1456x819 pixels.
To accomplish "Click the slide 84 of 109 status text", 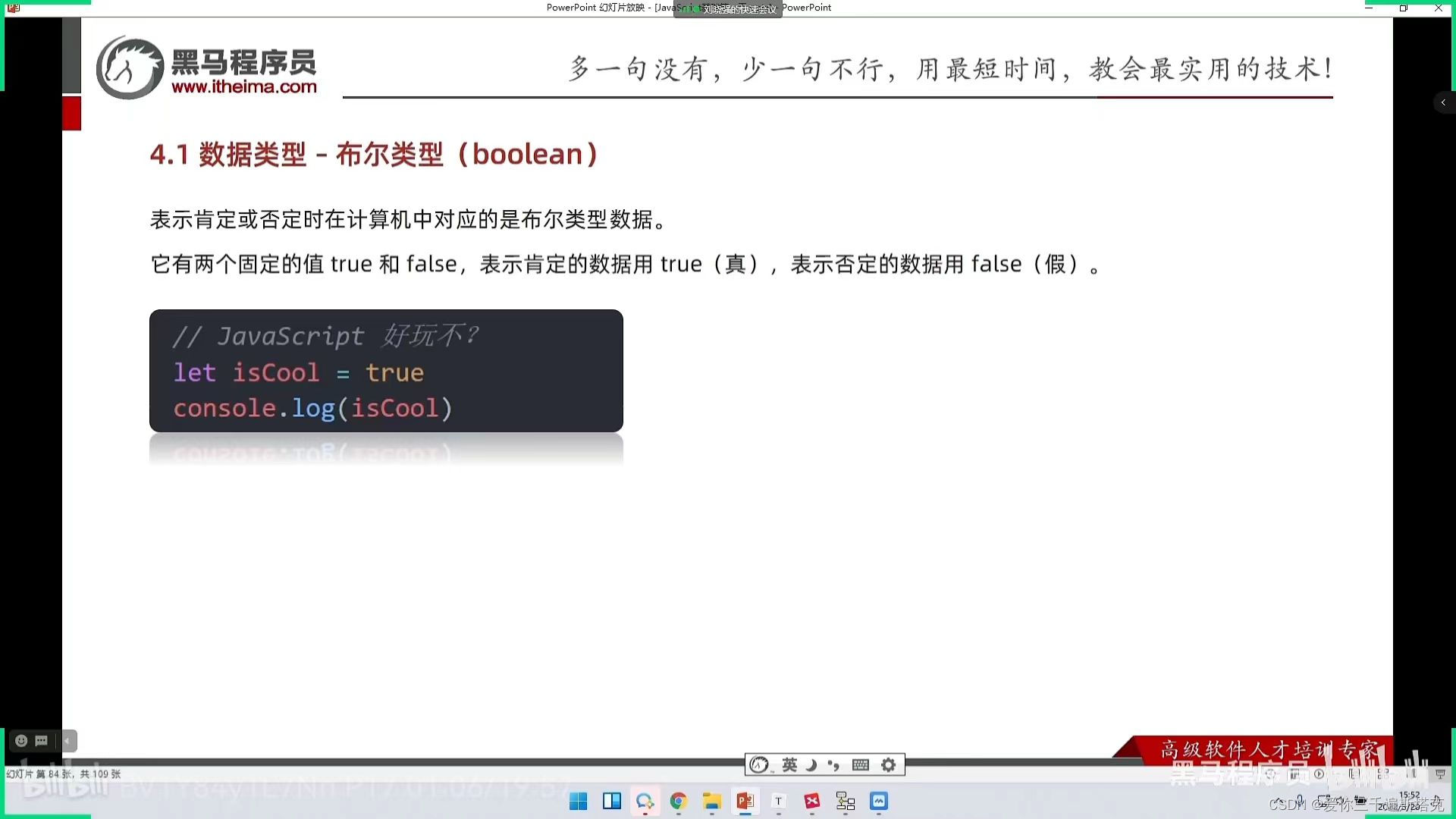I will (x=64, y=774).
